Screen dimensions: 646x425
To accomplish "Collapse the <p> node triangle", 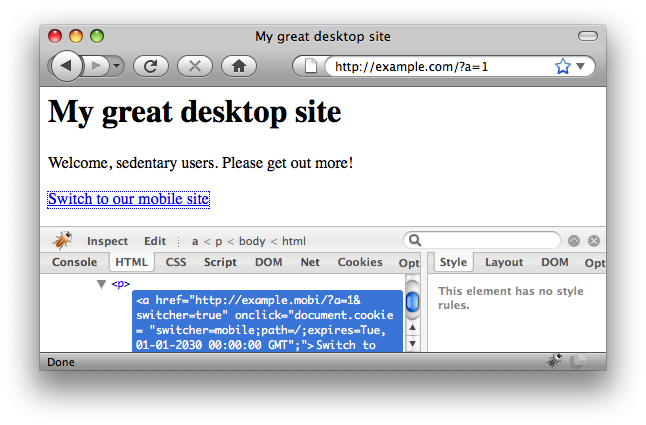I will tap(101, 284).
